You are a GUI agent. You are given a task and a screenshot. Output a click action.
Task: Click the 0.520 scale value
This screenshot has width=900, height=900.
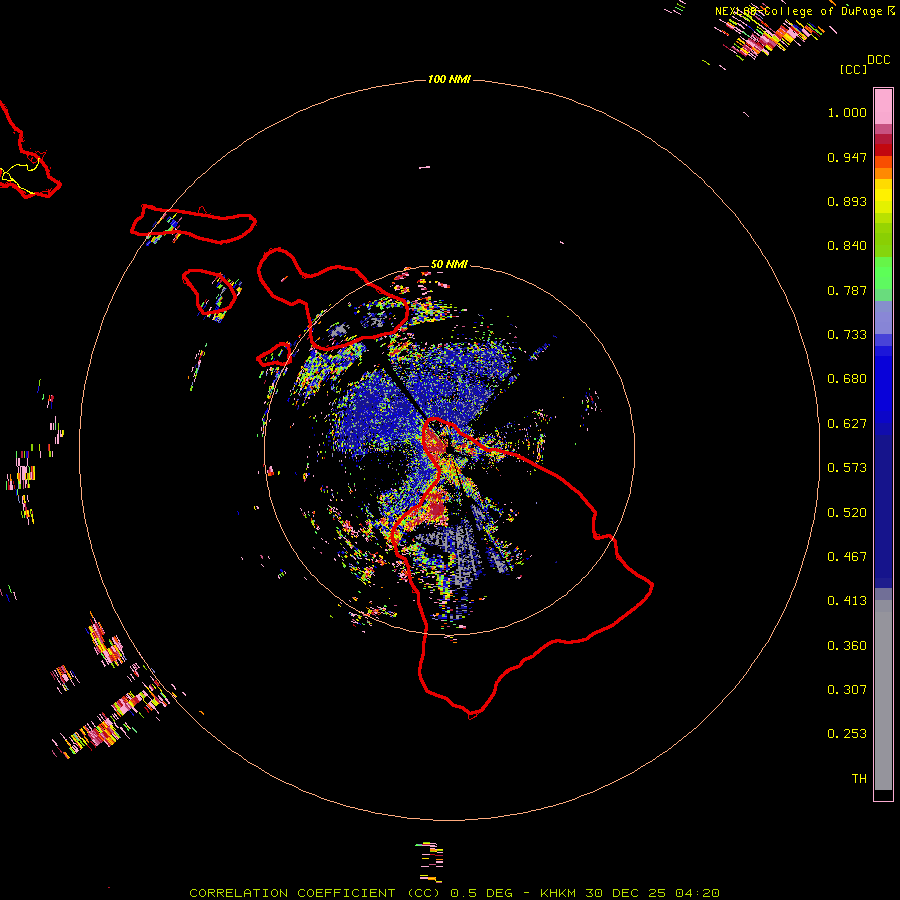click(x=847, y=513)
